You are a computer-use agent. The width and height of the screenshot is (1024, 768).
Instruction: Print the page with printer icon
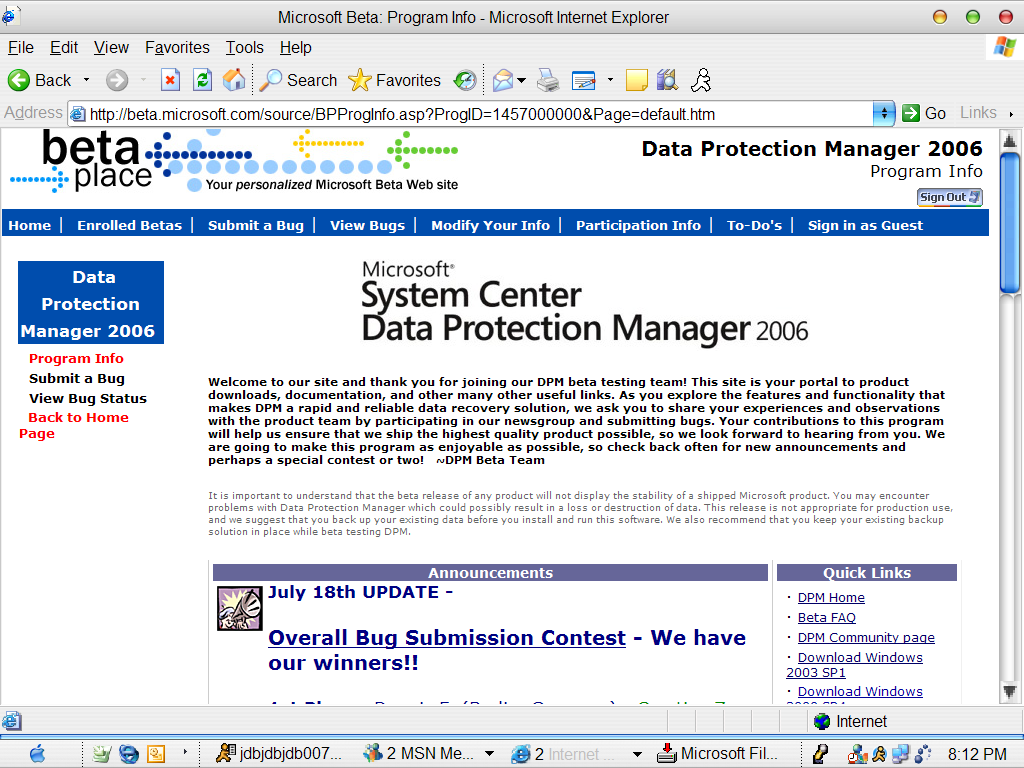[x=548, y=80]
